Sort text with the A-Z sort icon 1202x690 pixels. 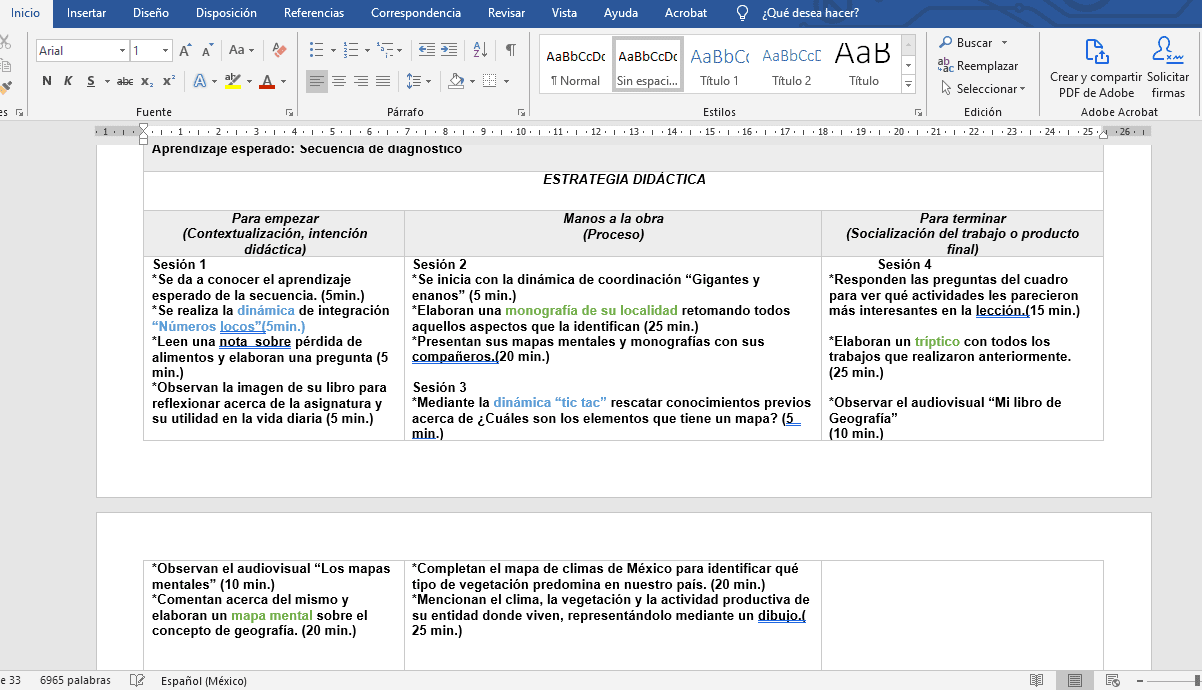[480, 50]
